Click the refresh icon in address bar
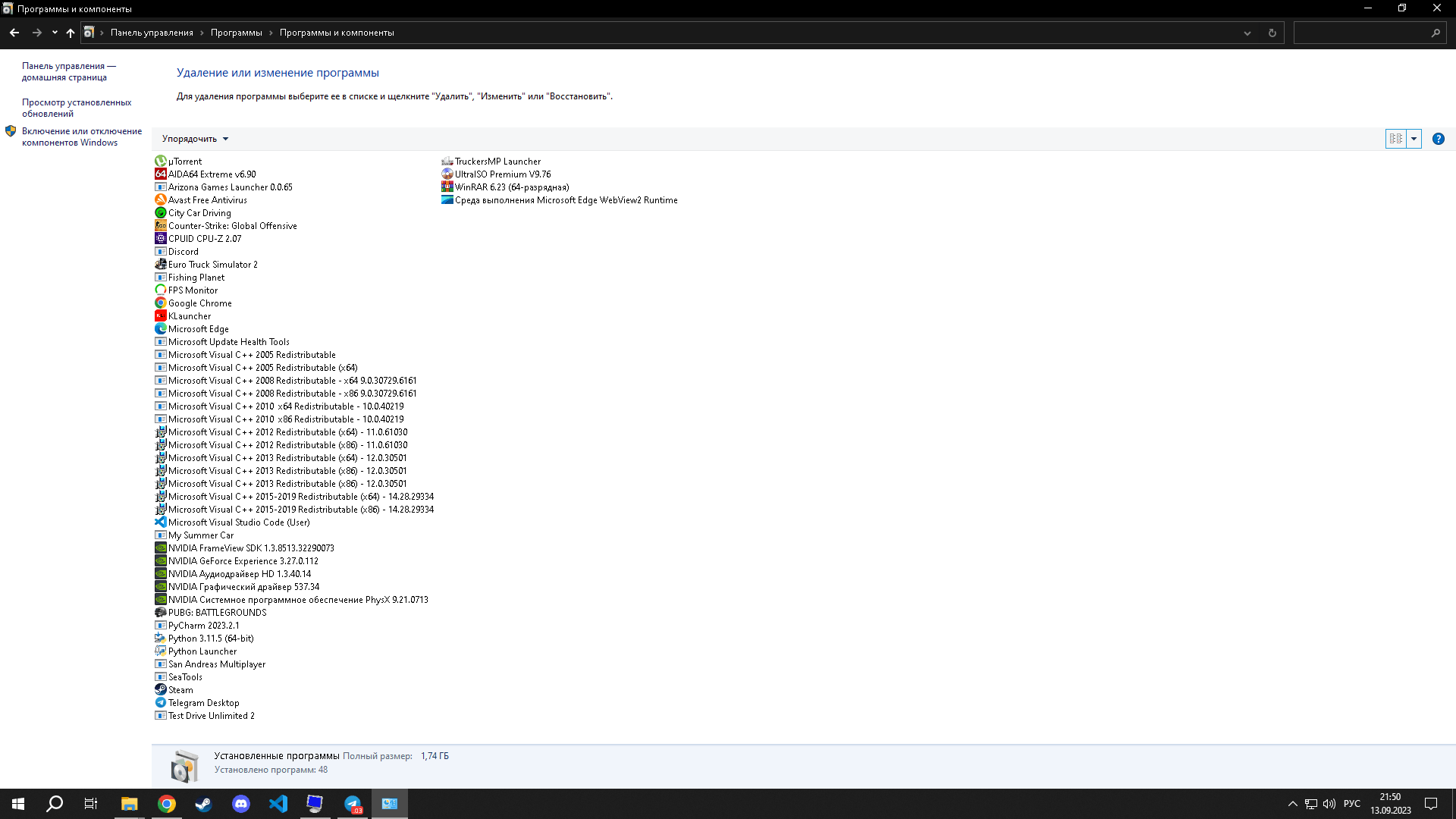Viewport: 1456px width, 819px height. click(x=1272, y=33)
